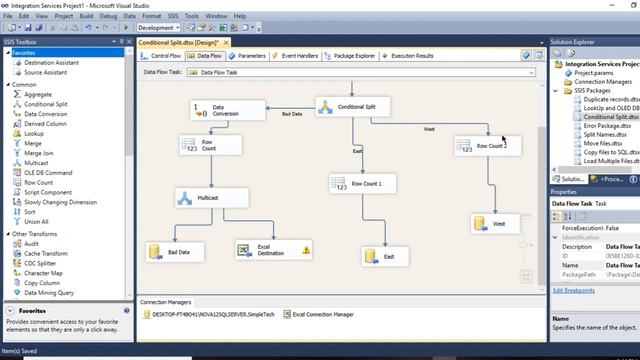Viewport: 640px width, 360px height.
Task: Pin the SSIS Toolbox panel
Action: [121, 42]
